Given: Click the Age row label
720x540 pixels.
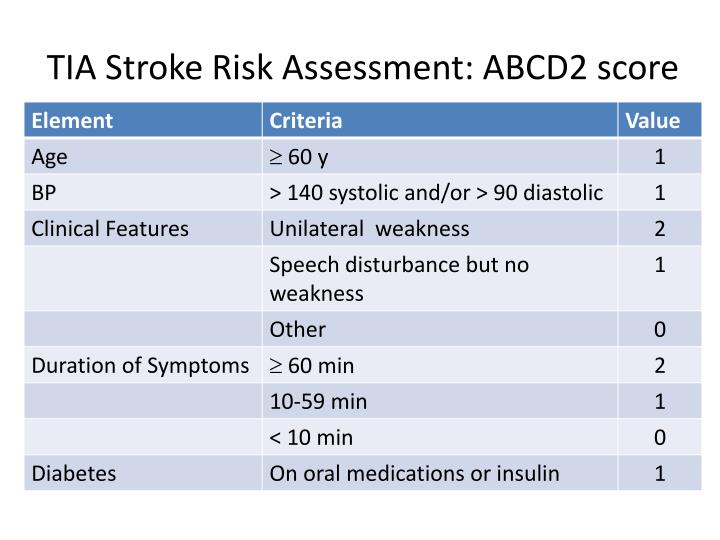Looking at the screenshot, I should pos(143,157).
